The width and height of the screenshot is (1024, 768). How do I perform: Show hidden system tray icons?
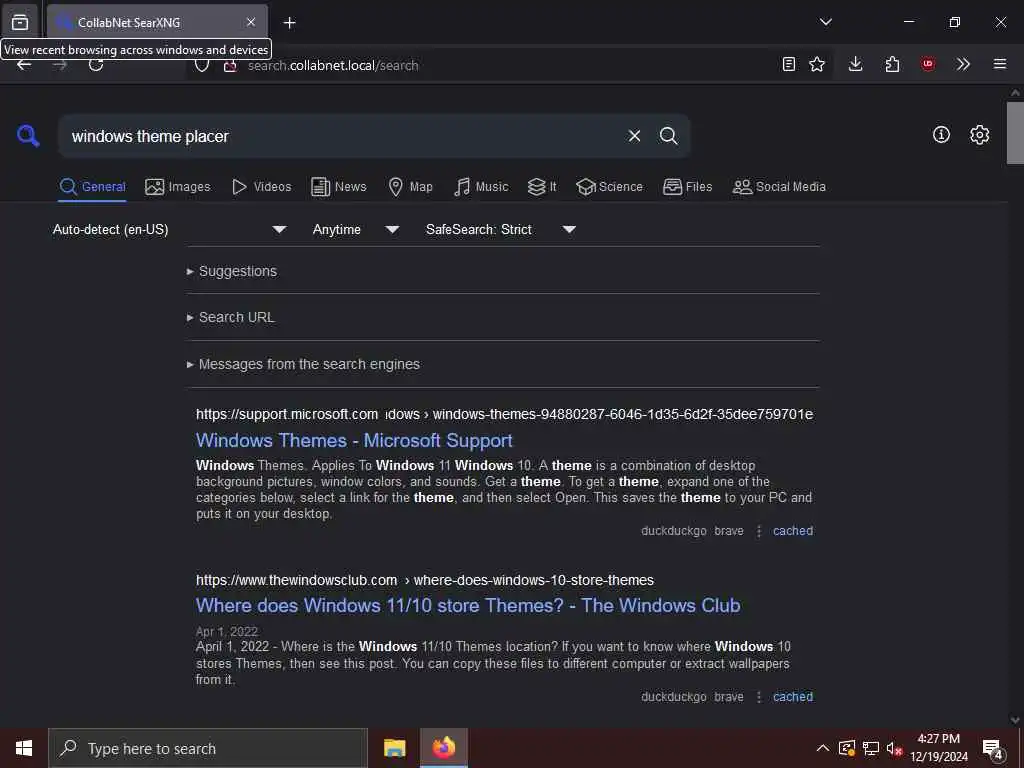pyautogui.click(x=823, y=748)
